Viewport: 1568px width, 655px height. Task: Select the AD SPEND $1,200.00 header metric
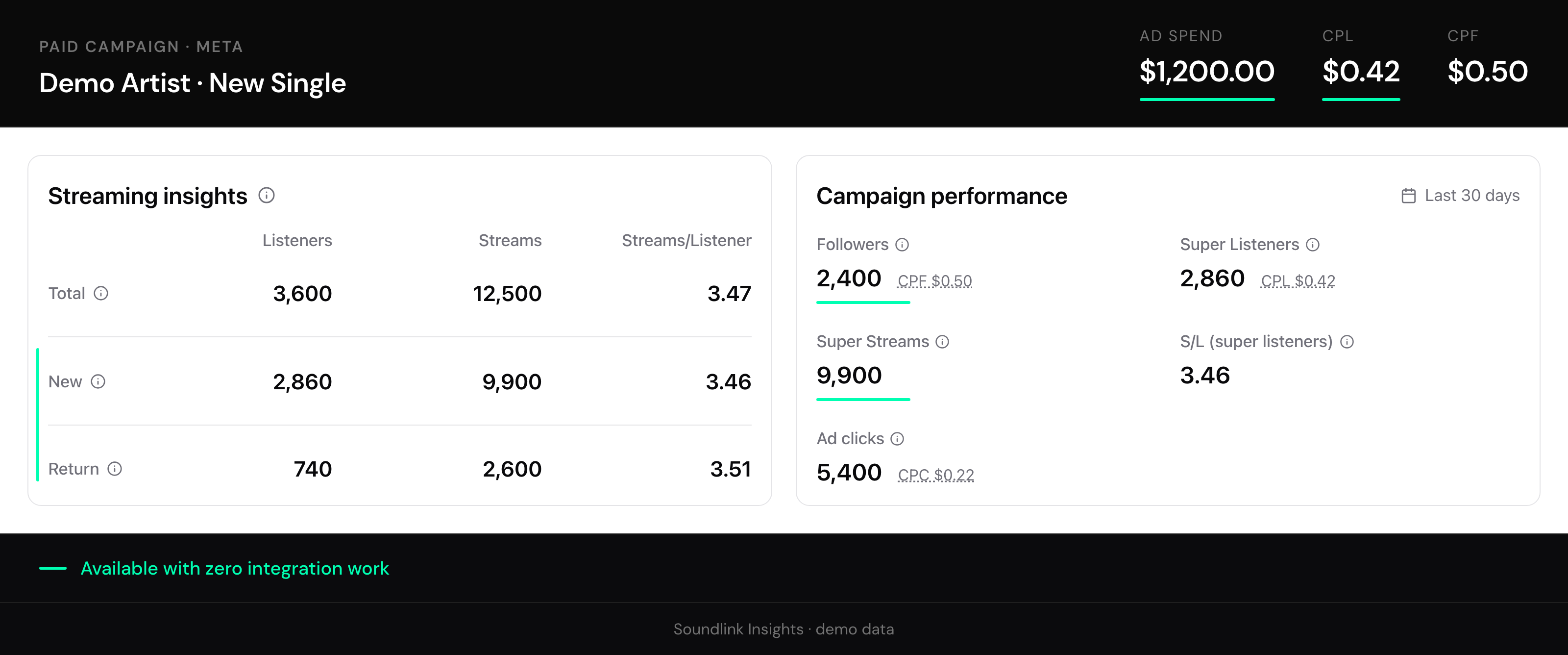point(1207,63)
